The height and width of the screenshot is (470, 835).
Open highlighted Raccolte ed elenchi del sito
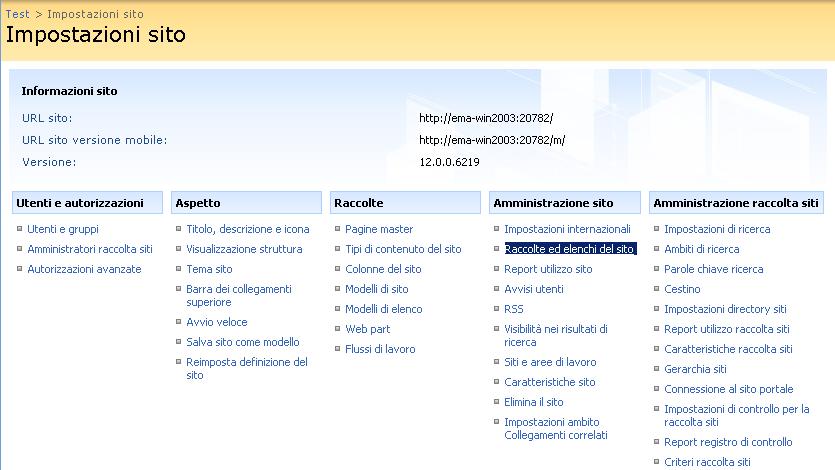[x=570, y=249]
